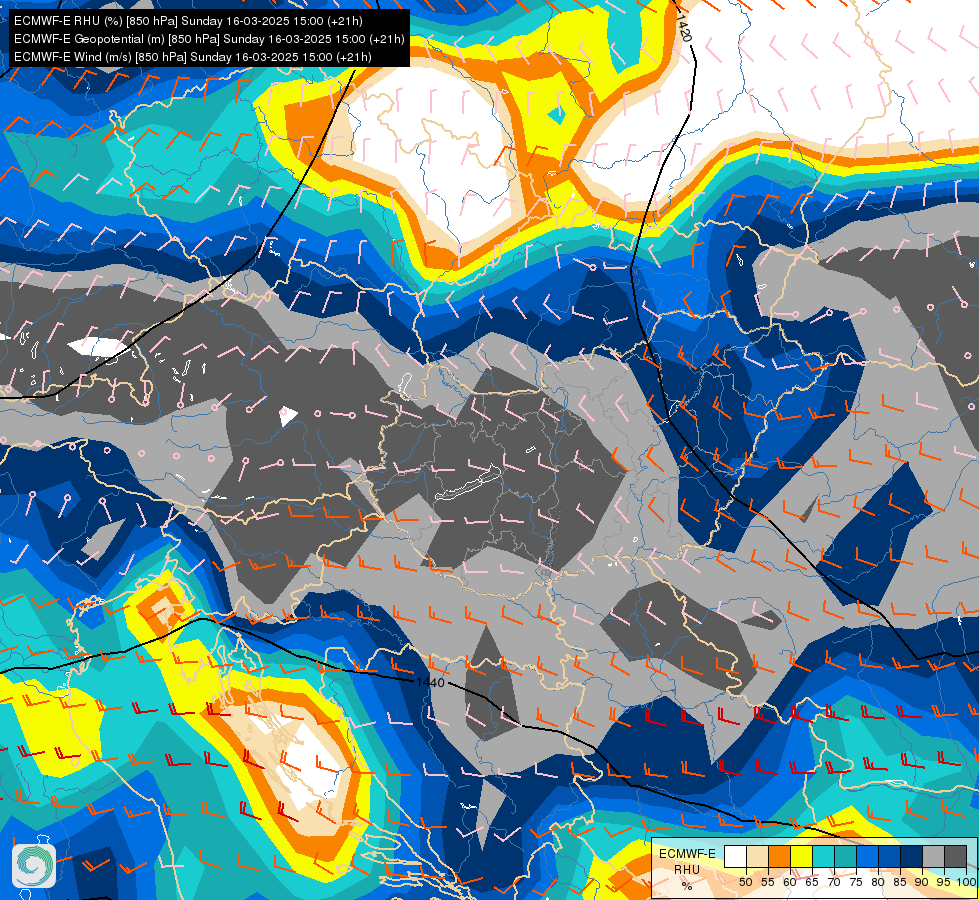The width and height of the screenshot is (979, 900).
Task: Select the light gray 90–95 legend swatch
Action: coord(933,856)
